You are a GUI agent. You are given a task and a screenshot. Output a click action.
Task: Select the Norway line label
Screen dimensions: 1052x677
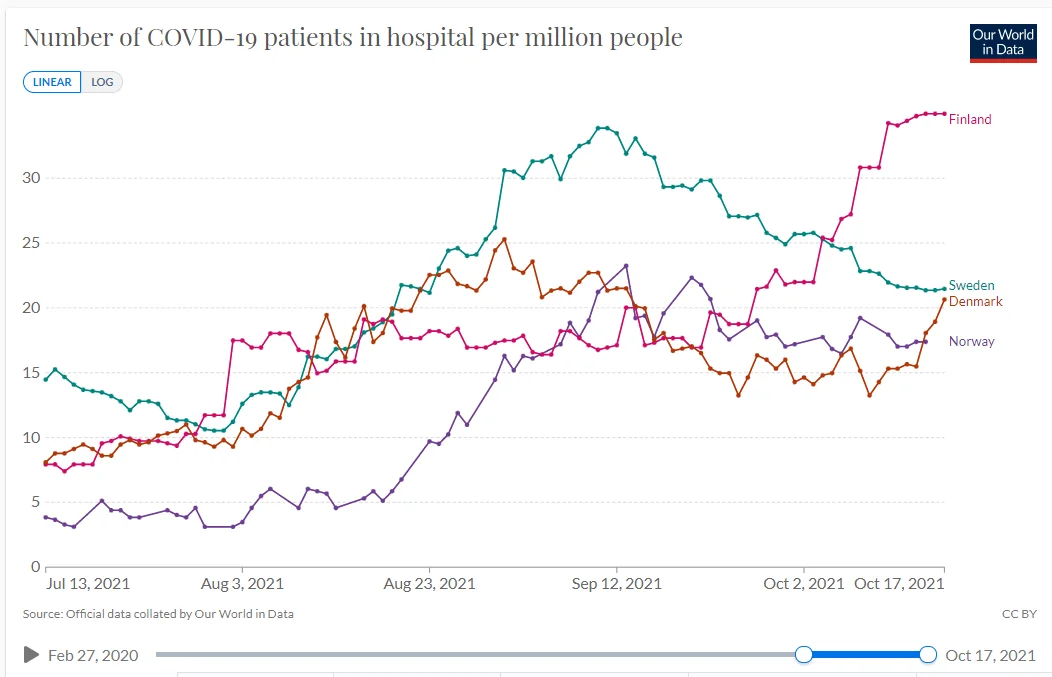(x=971, y=342)
